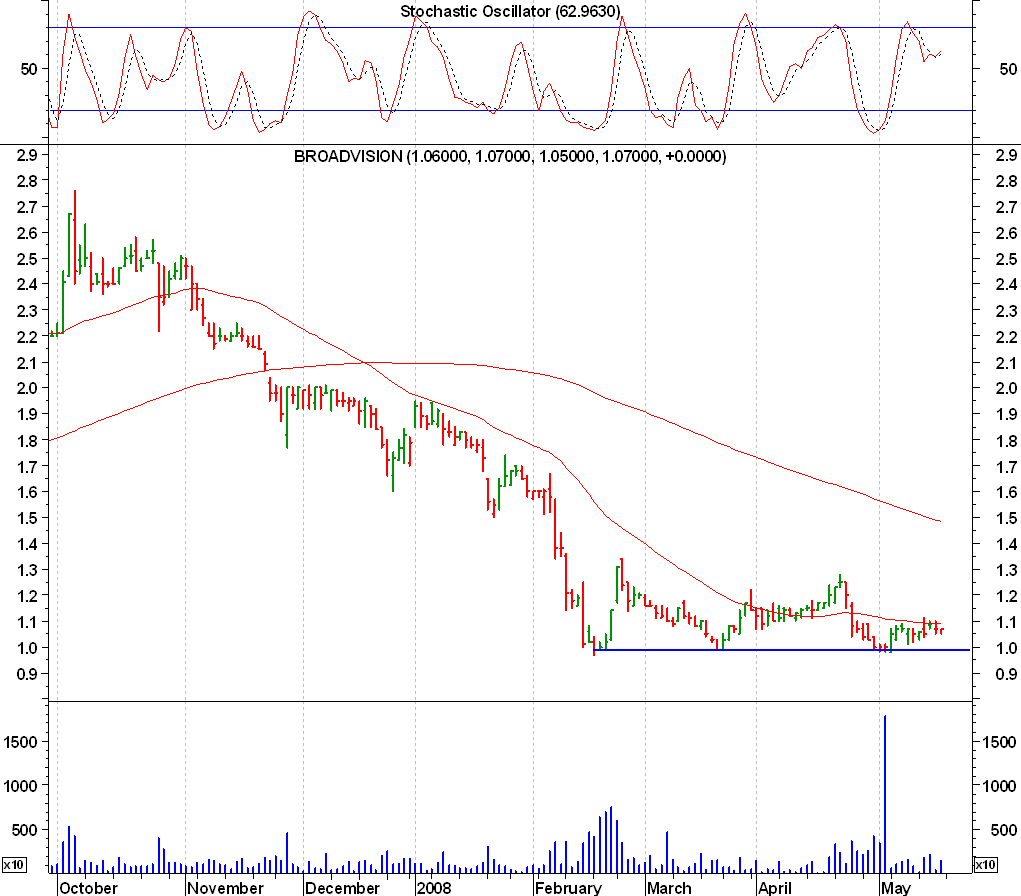This screenshot has width=1021, height=896.
Task: Select the 2008 year label on the time axis
Action: (x=434, y=887)
